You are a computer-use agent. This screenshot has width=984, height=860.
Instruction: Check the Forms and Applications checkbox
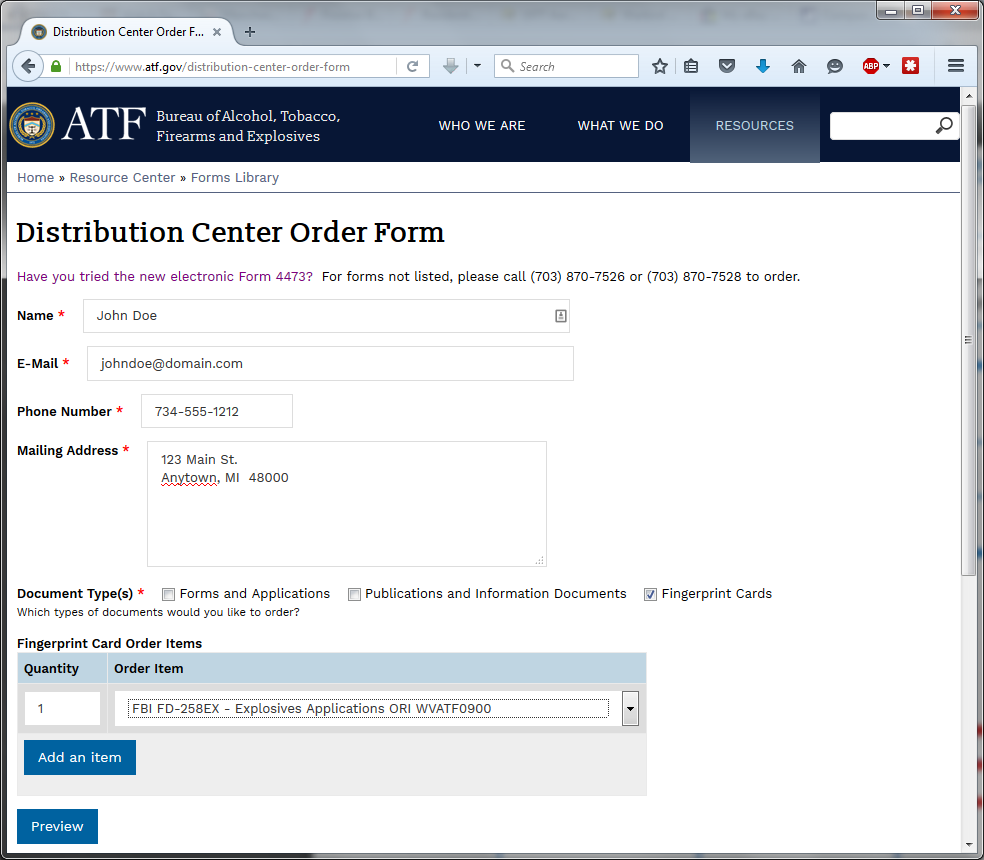[x=169, y=595]
